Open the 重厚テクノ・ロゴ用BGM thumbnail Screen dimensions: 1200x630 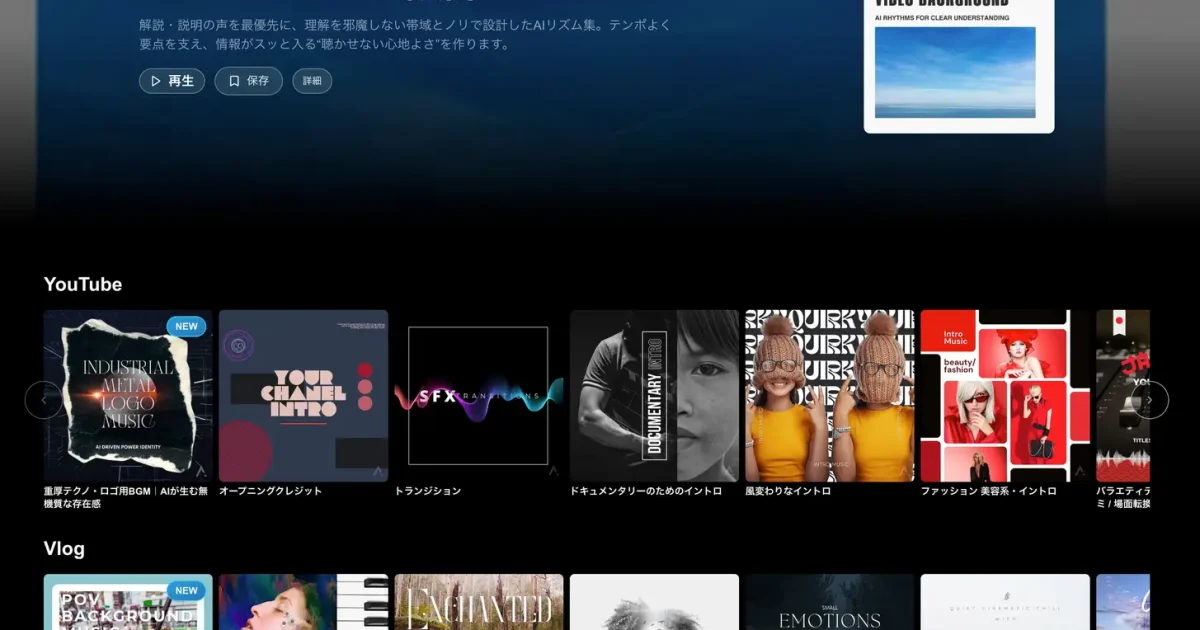(127, 394)
